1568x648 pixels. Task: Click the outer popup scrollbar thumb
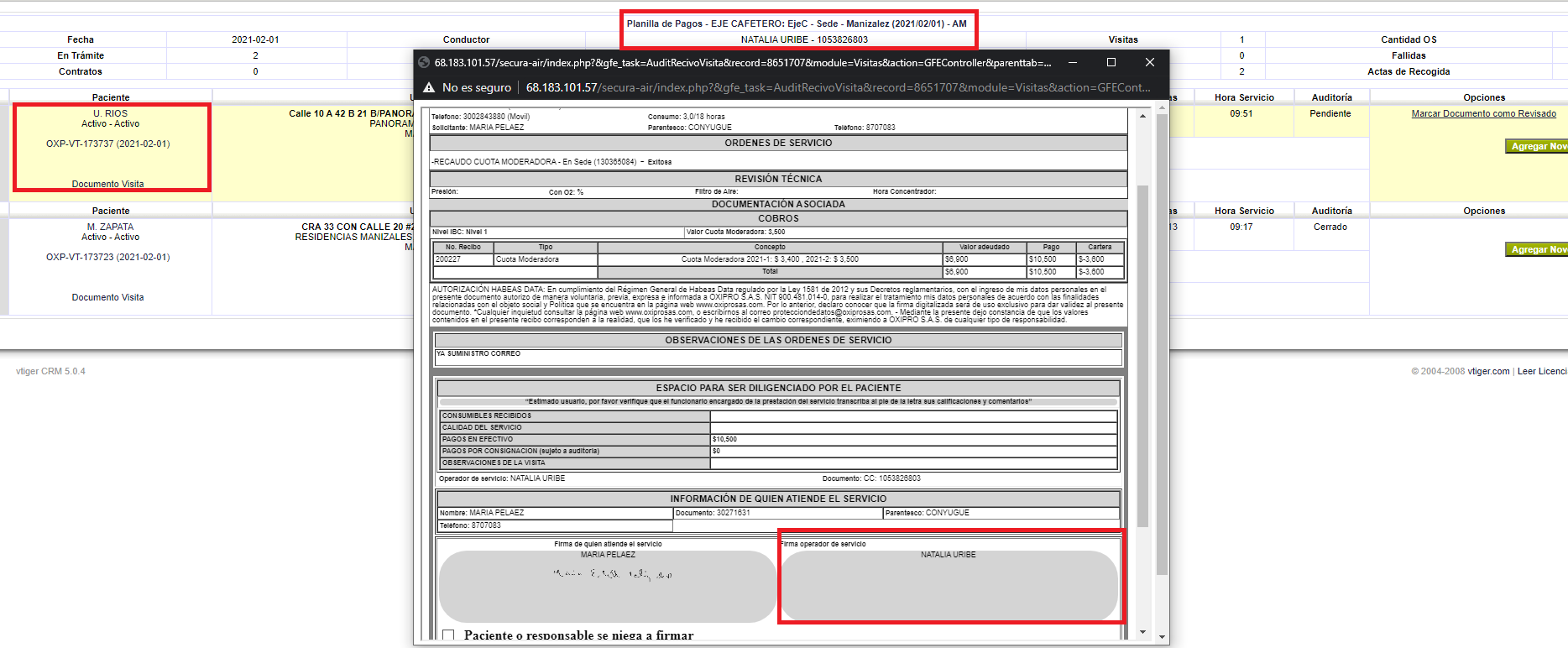[x=1162, y=344]
